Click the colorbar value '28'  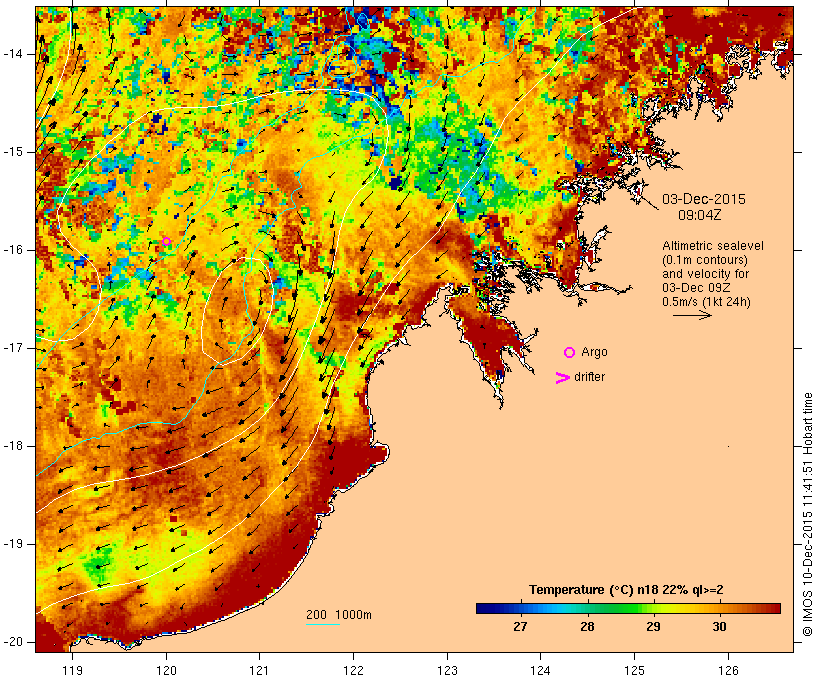587,627
